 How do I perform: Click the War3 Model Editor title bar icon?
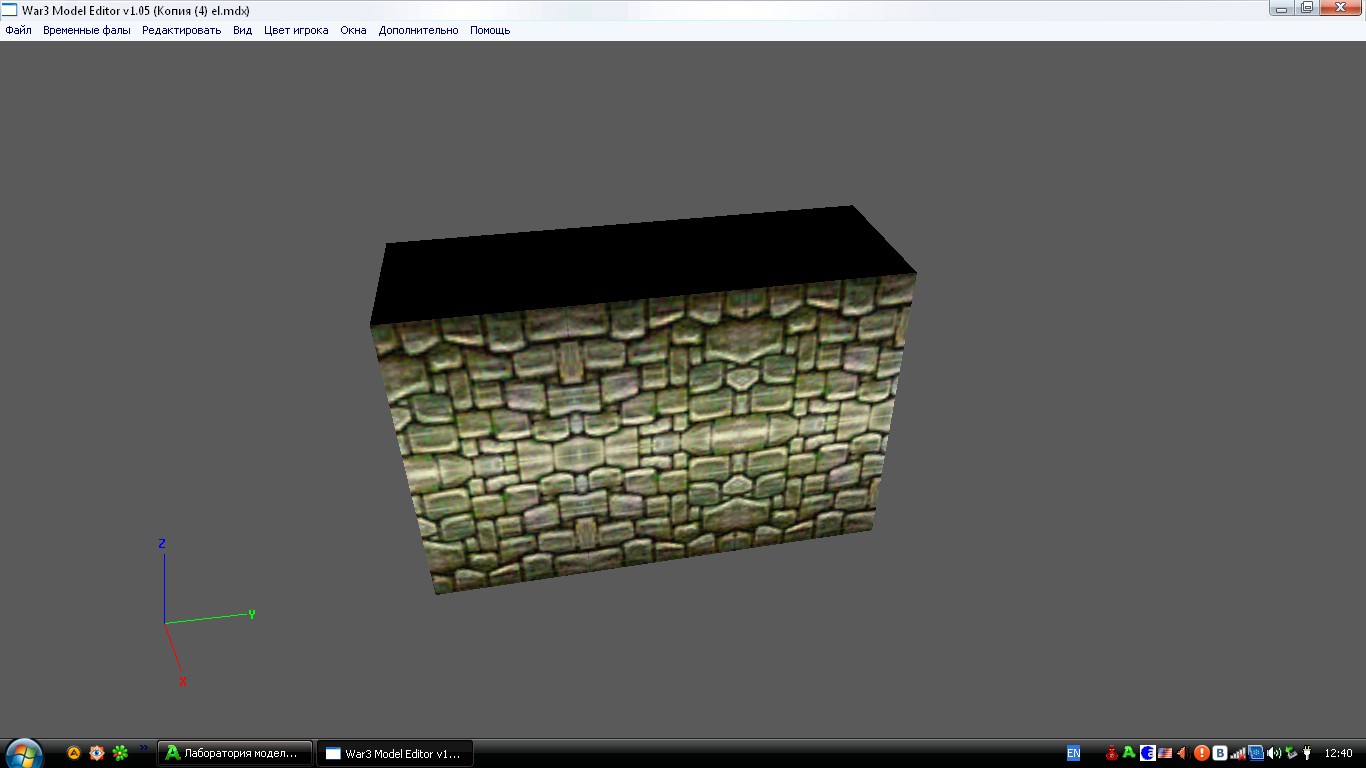point(9,10)
